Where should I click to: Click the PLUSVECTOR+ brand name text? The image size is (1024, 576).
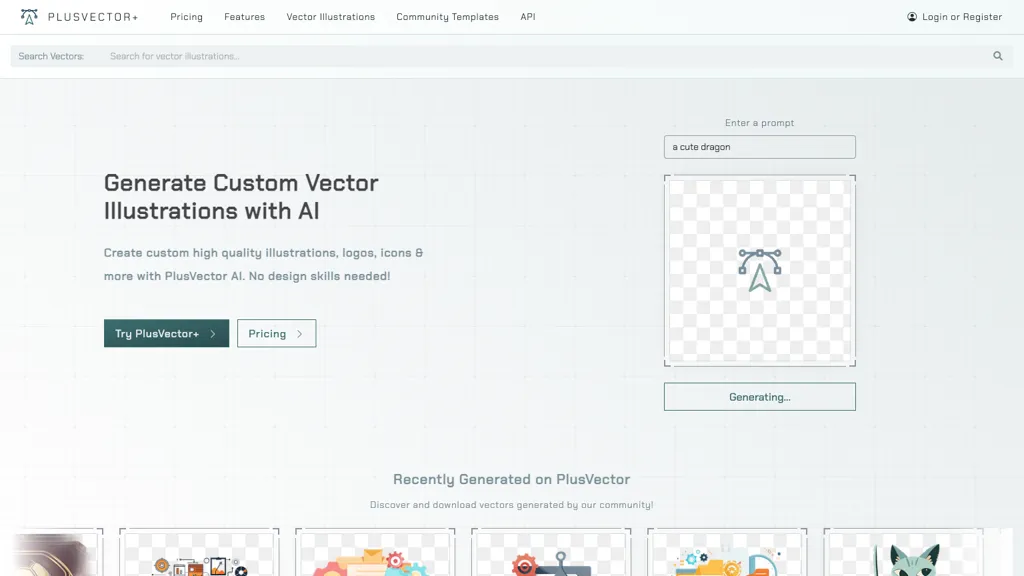[x=93, y=17]
